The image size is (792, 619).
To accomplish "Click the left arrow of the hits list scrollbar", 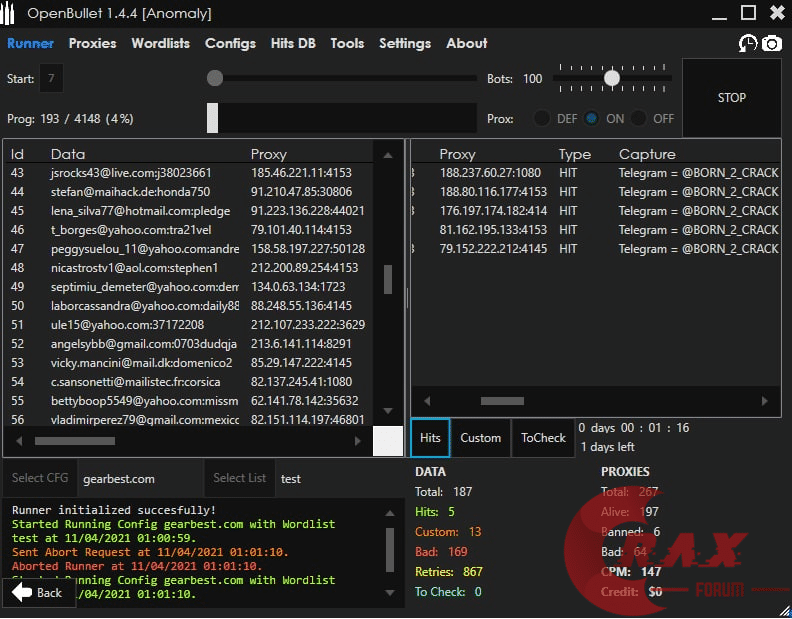I will pos(427,401).
